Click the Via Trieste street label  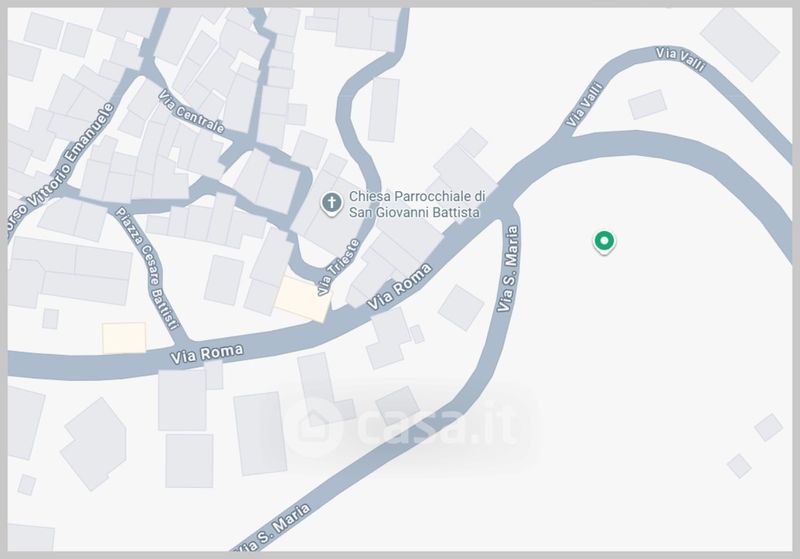(x=339, y=267)
